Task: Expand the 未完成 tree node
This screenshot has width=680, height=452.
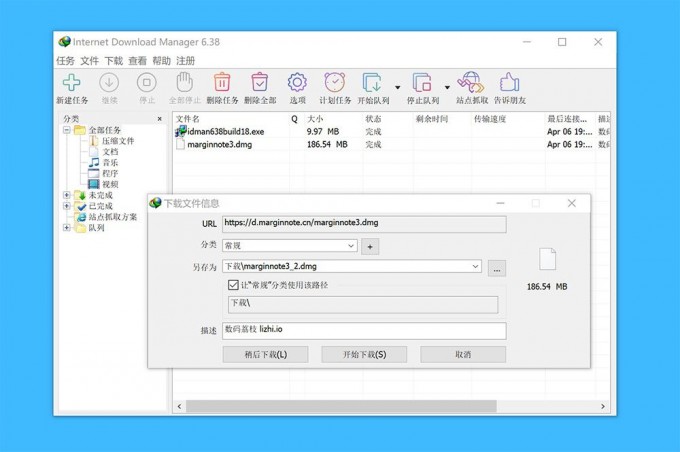Action: (67, 195)
